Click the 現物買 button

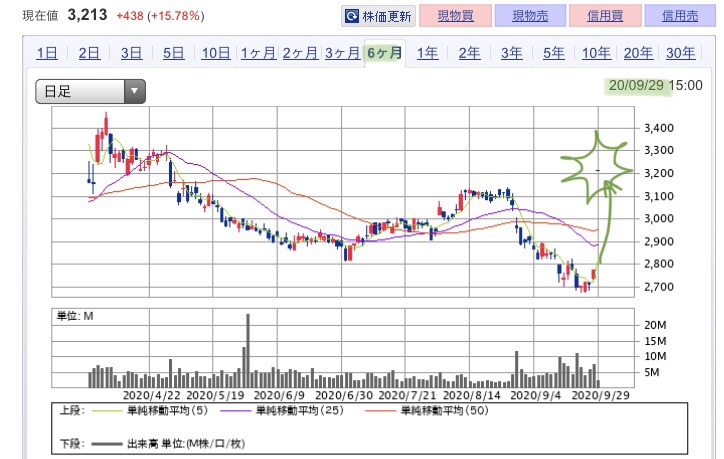[x=455, y=16]
